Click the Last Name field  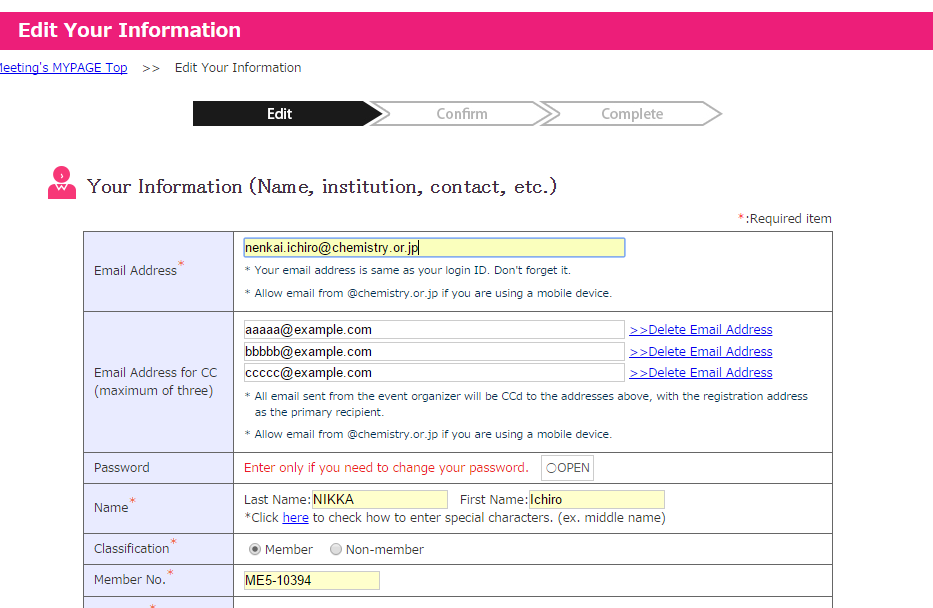tap(380, 499)
